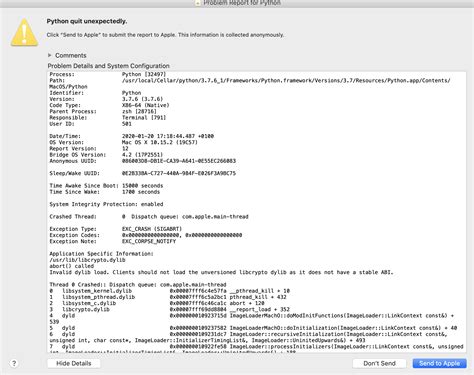
Task: Click the dyld recursiveInitialization frame
Action: tap(249, 337)
